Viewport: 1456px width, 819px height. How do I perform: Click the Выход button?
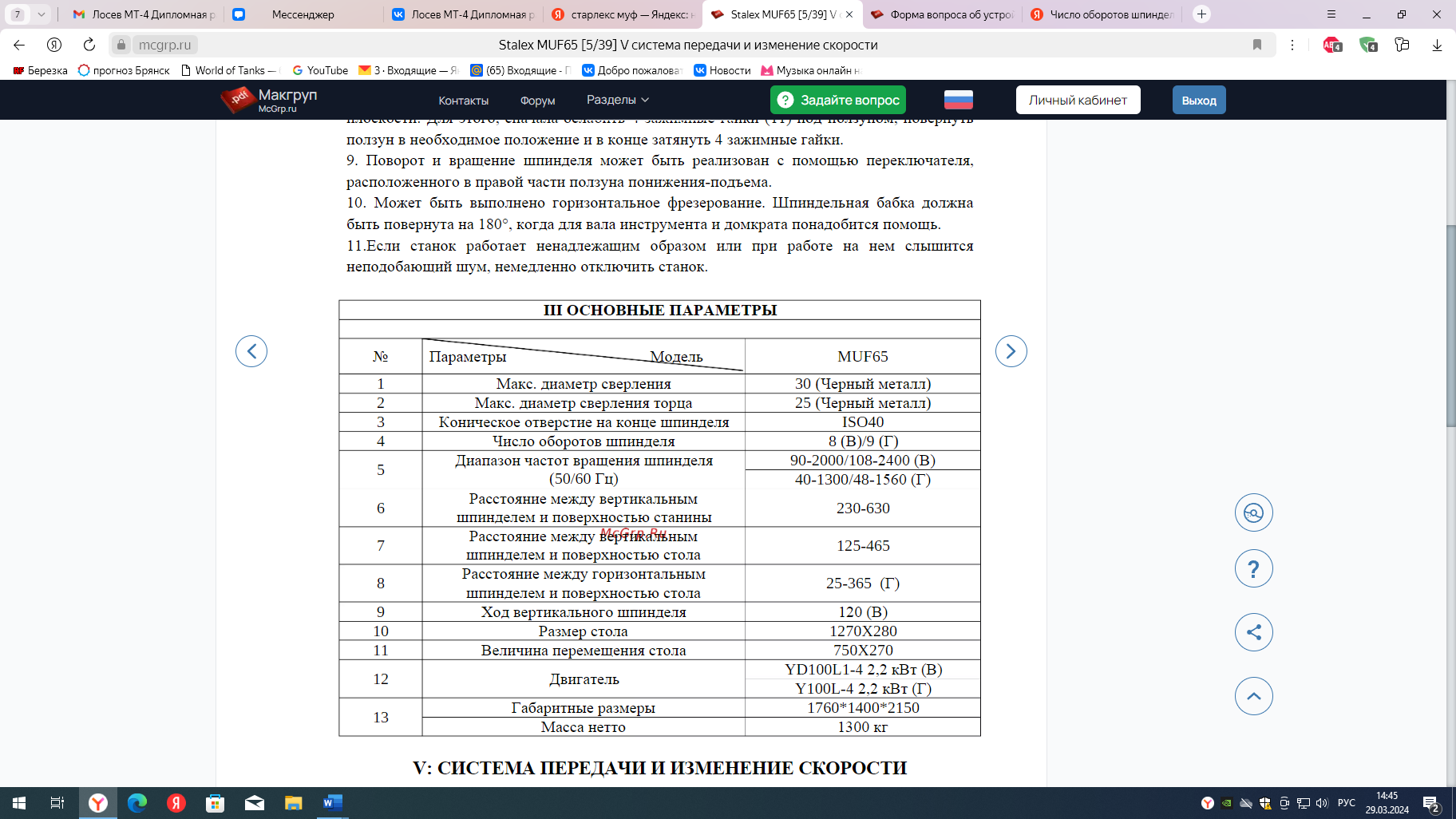(x=1199, y=100)
